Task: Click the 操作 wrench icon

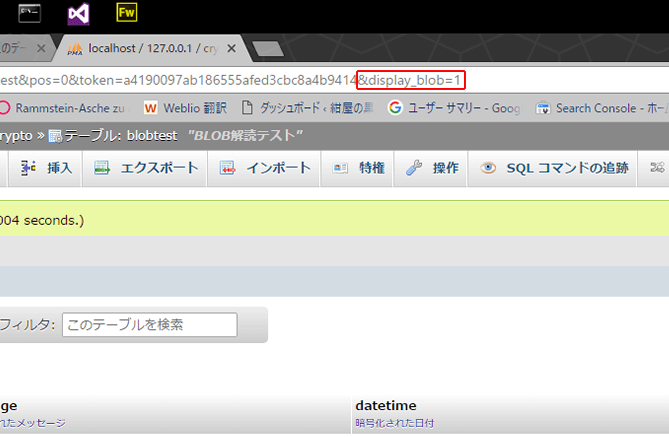Action: tap(414, 168)
